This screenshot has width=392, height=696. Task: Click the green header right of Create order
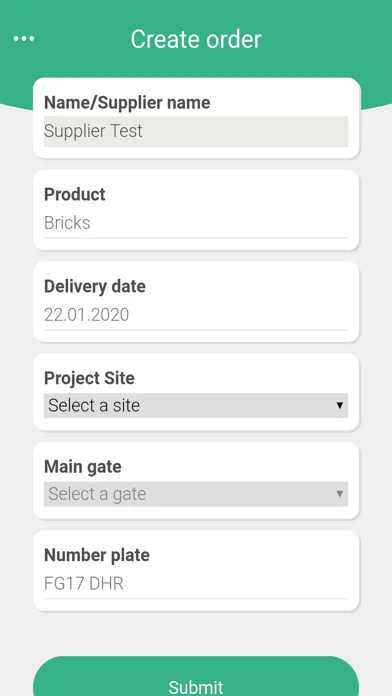pyautogui.click(x=327, y=39)
